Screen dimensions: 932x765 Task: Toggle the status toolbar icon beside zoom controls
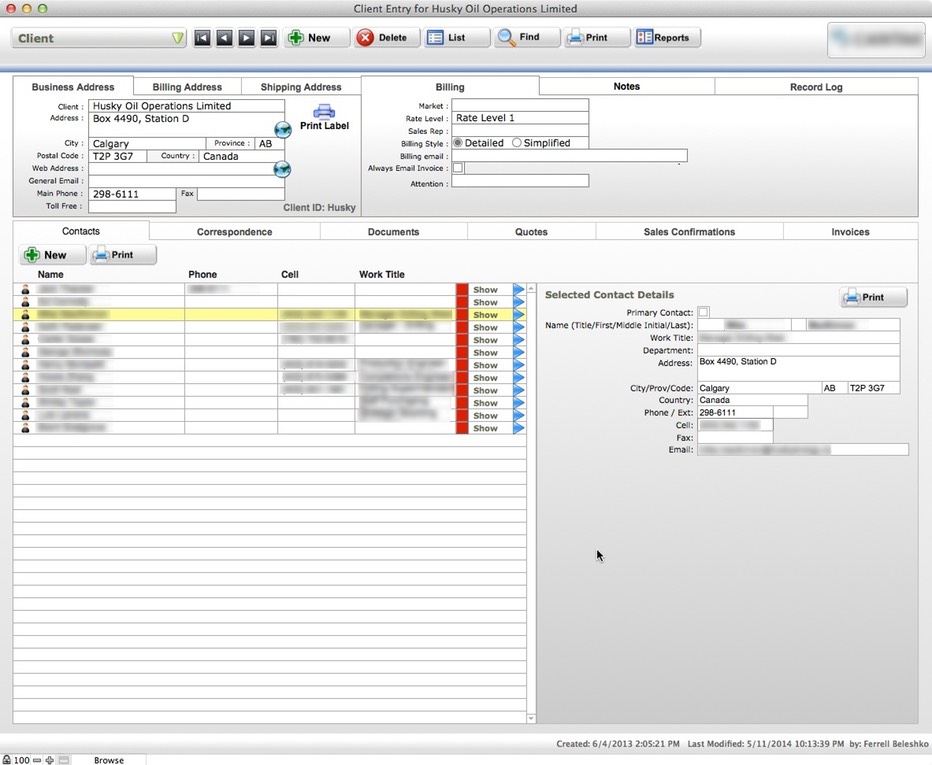tap(64, 760)
